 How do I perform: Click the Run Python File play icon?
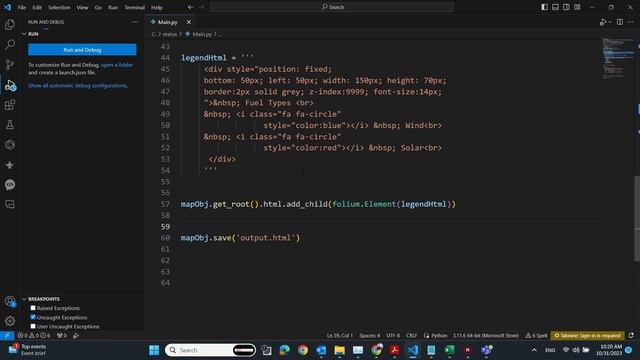tap(603, 22)
